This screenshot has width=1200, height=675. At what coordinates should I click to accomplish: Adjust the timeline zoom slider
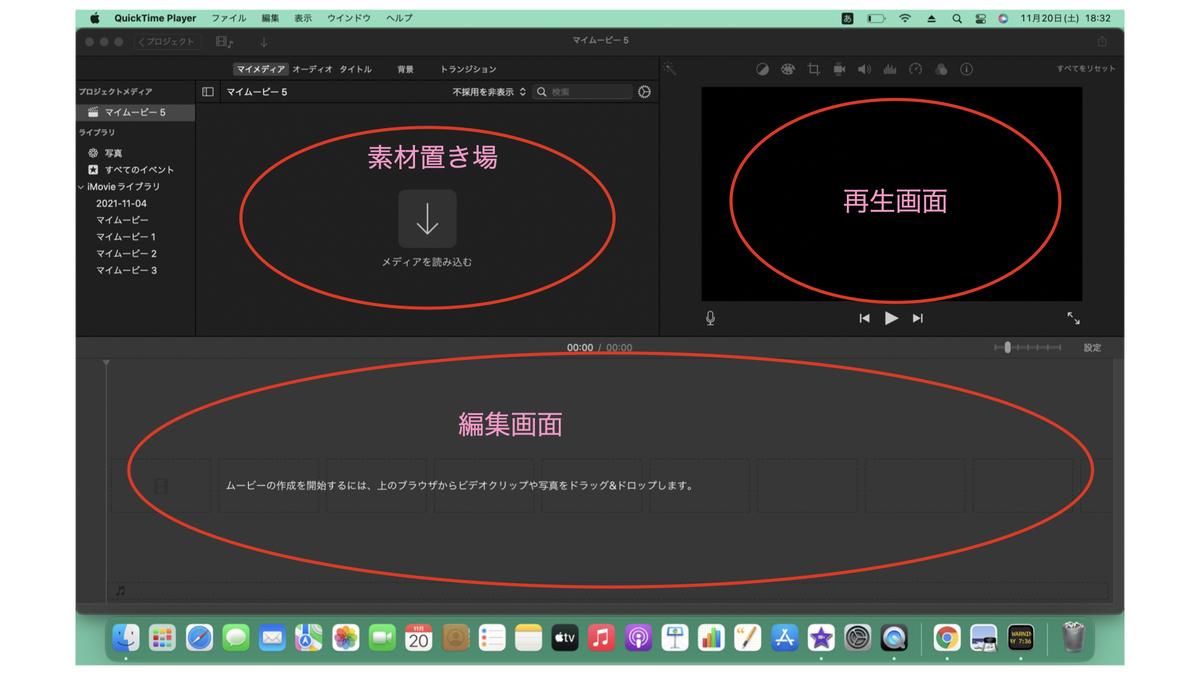pos(1027,347)
